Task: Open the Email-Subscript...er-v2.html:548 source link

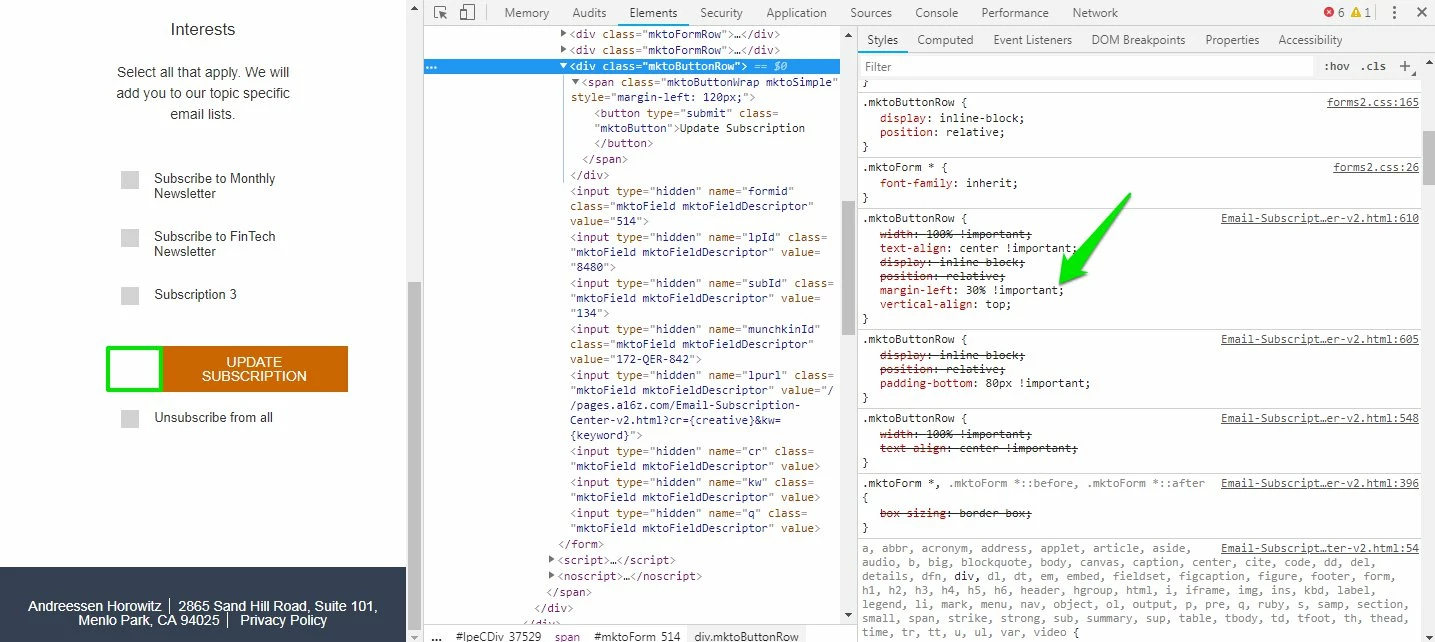Action: (x=1319, y=418)
